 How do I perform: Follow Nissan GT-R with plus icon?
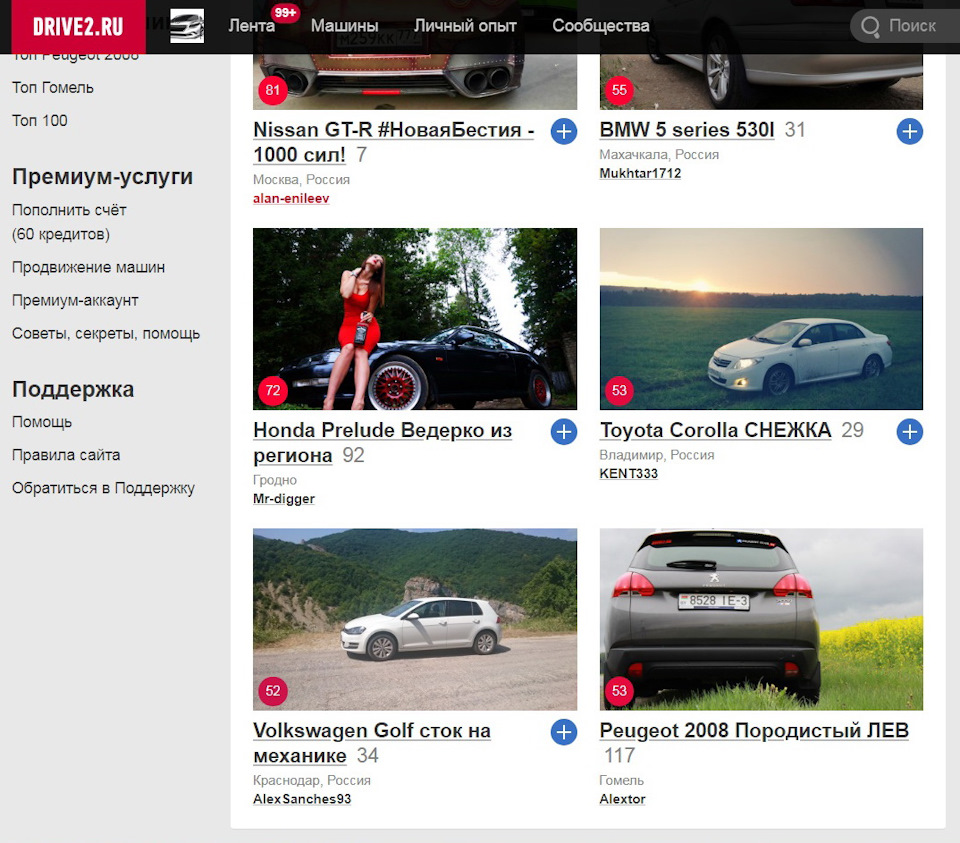564,131
